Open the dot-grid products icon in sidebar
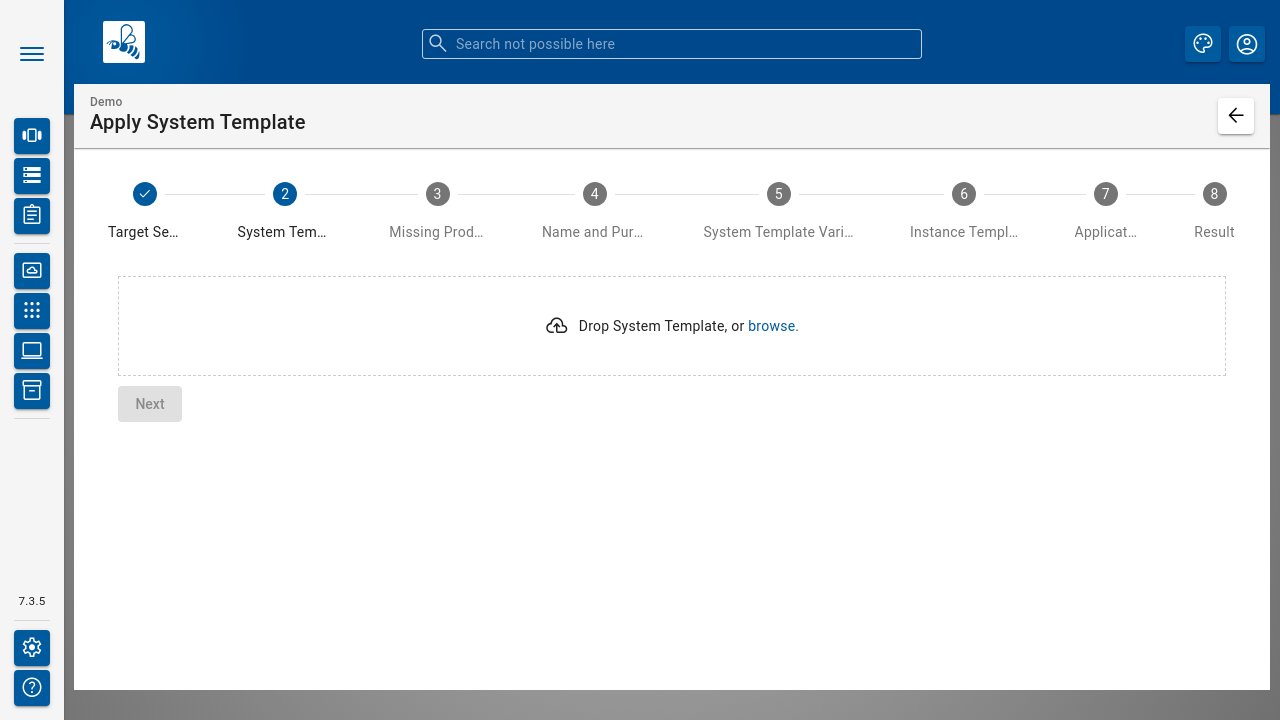Image resolution: width=1280 pixels, height=720 pixels. 32,310
